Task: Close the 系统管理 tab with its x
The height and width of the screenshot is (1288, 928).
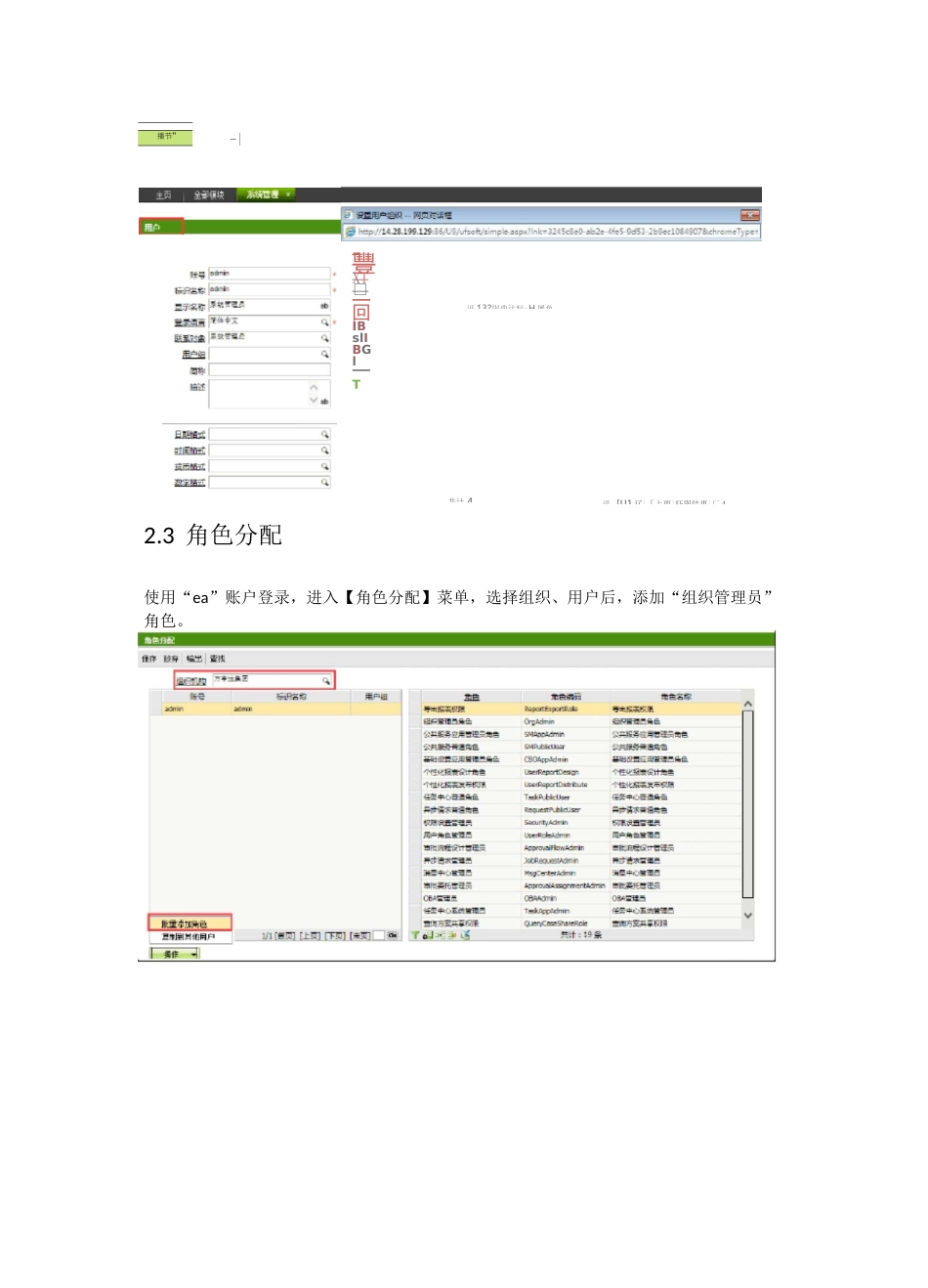Action: (x=288, y=194)
